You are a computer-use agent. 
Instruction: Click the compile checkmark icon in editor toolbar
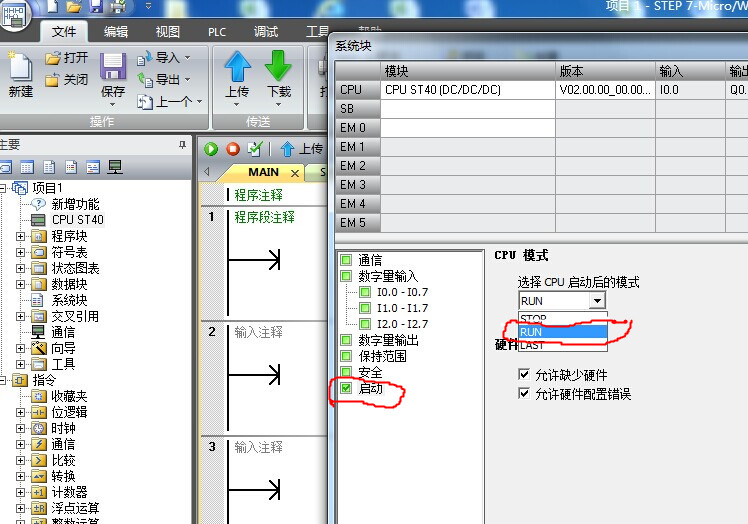coord(255,149)
